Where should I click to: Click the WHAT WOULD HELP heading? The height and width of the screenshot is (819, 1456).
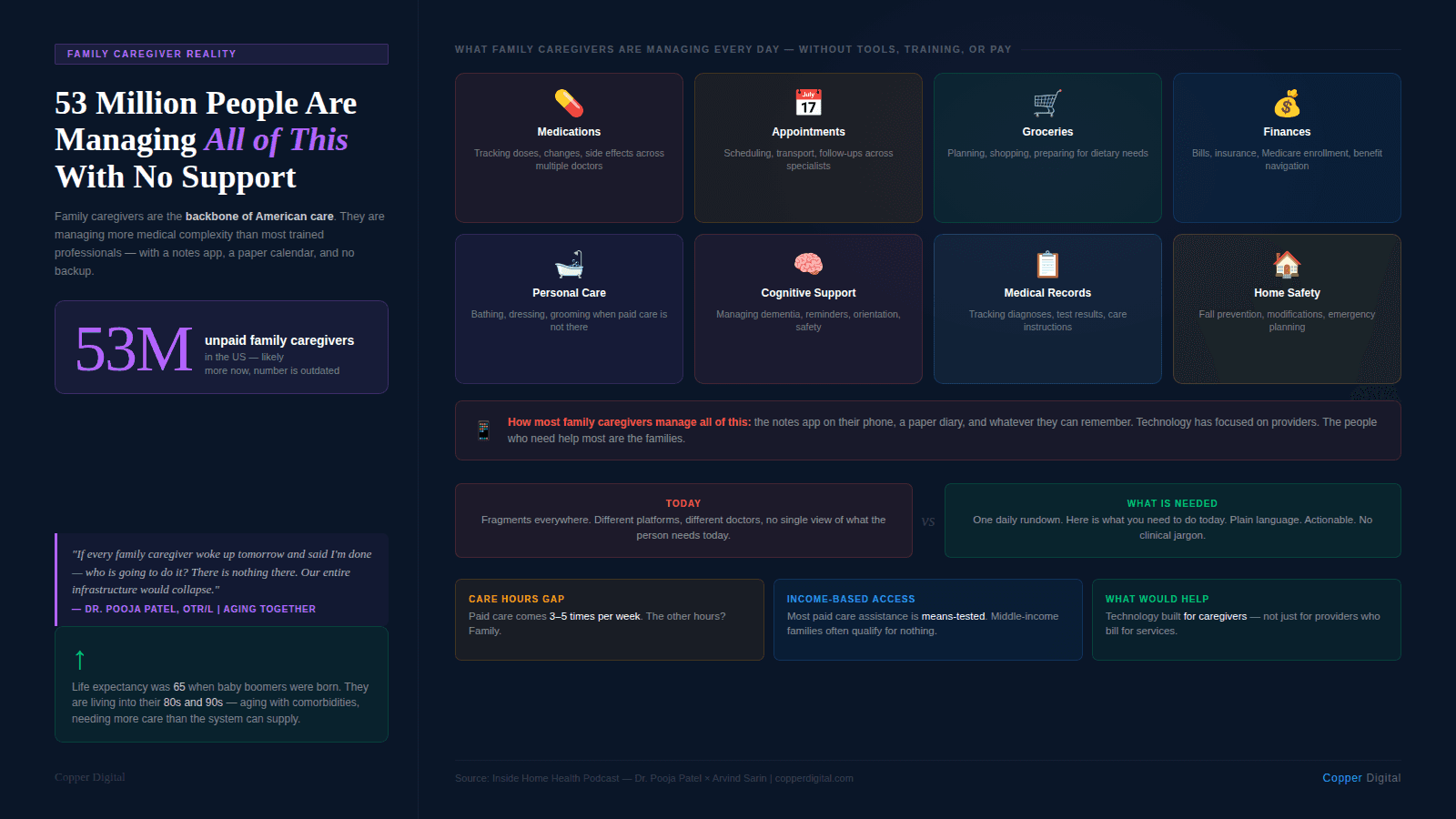[1158, 599]
